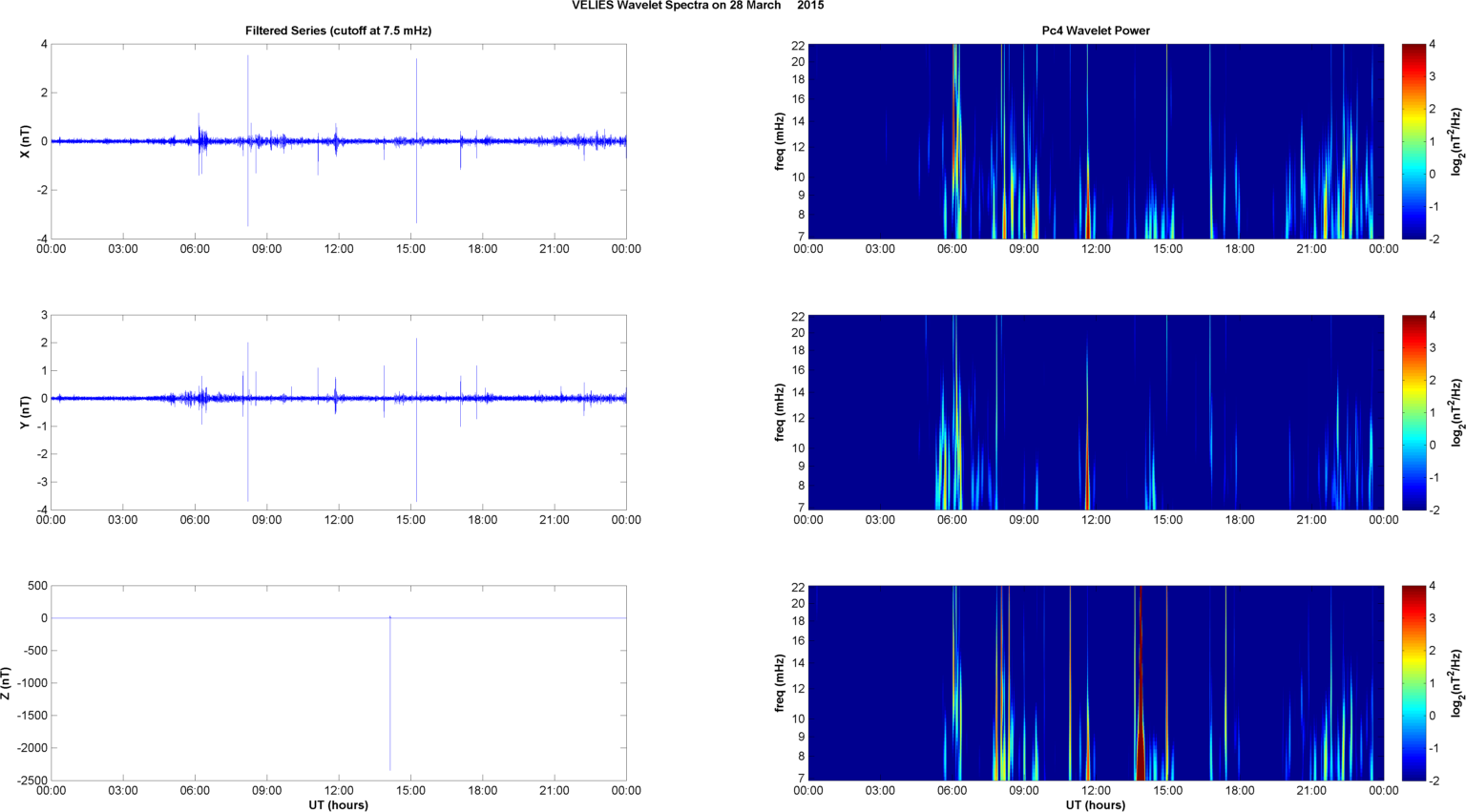Click 'freq (mHz)' label of the top spectrogram
This screenshot has height=812, width=1466.
coord(780,141)
